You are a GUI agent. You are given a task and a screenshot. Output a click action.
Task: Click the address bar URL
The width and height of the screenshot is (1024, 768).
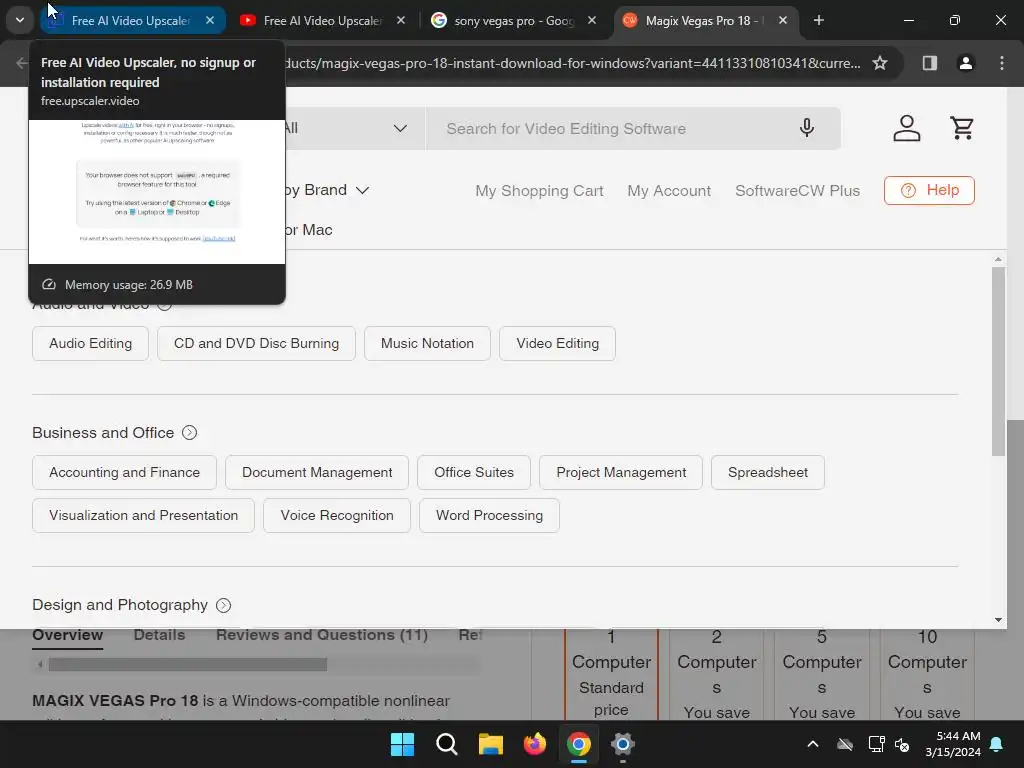pyautogui.click(x=573, y=63)
